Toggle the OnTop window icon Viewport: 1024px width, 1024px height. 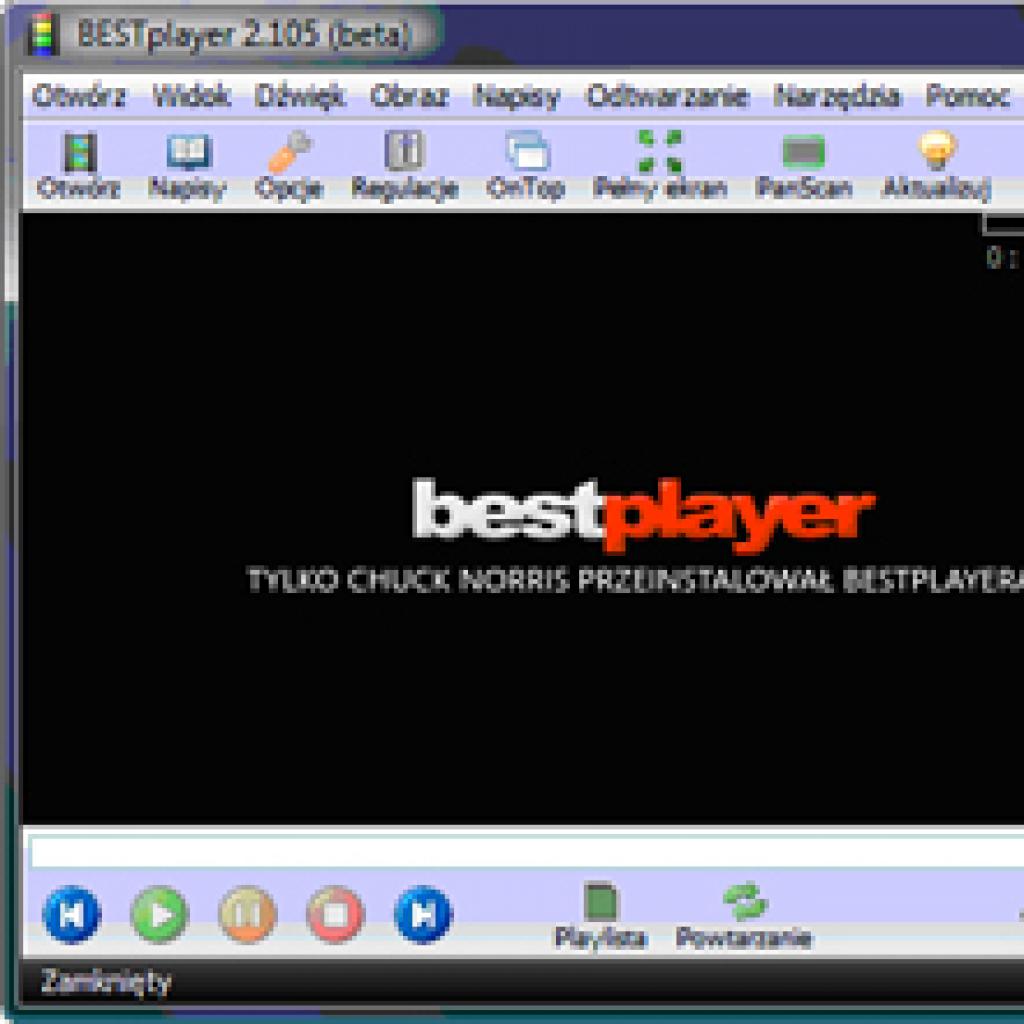(527, 150)
